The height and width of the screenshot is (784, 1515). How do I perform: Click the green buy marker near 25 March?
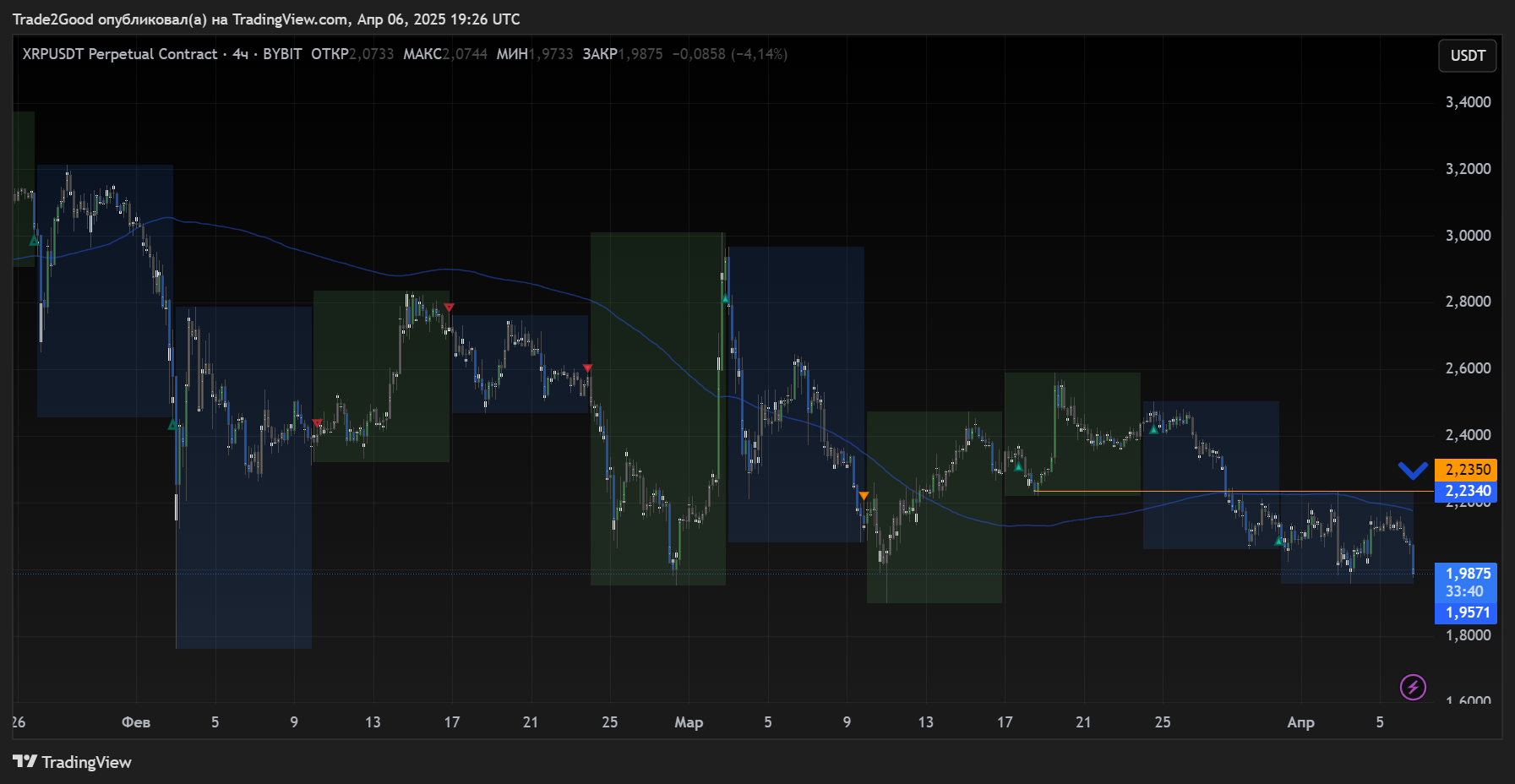pos(1153,429)
